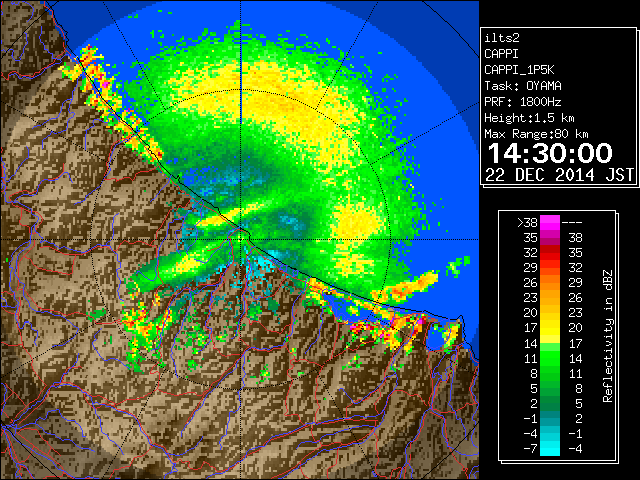
Task: Click the magenta >38 dBZ legend swatch
Action: click(x=550, y=222)
